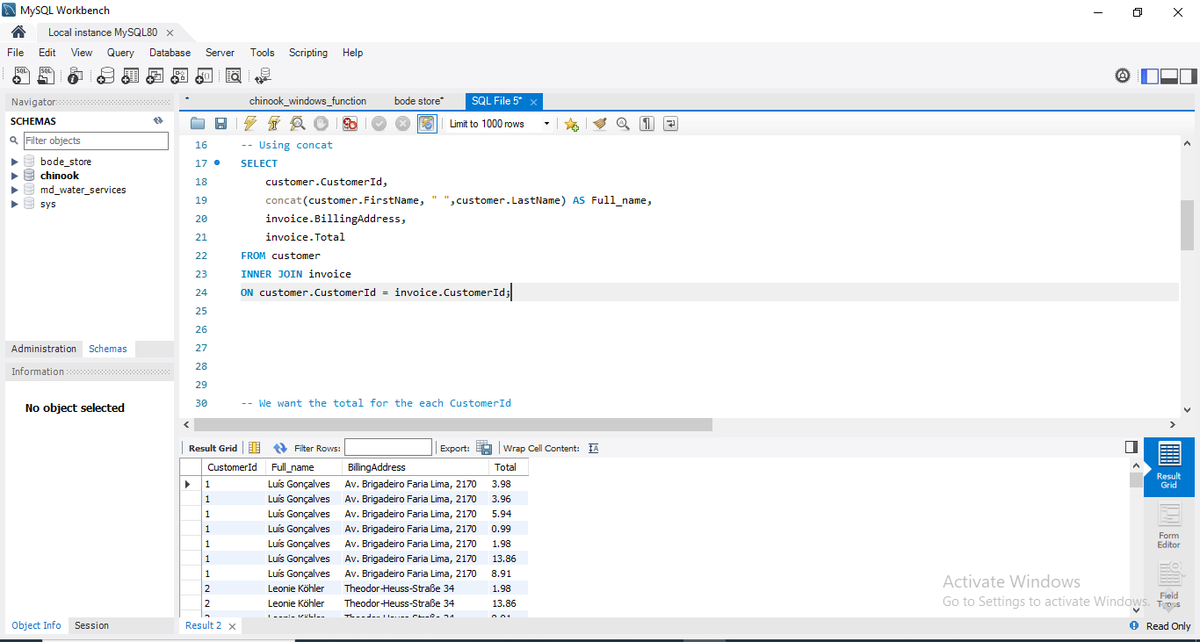The image size is (1200, 642).
Task: Expand bode_store schema
Action: 14,161
